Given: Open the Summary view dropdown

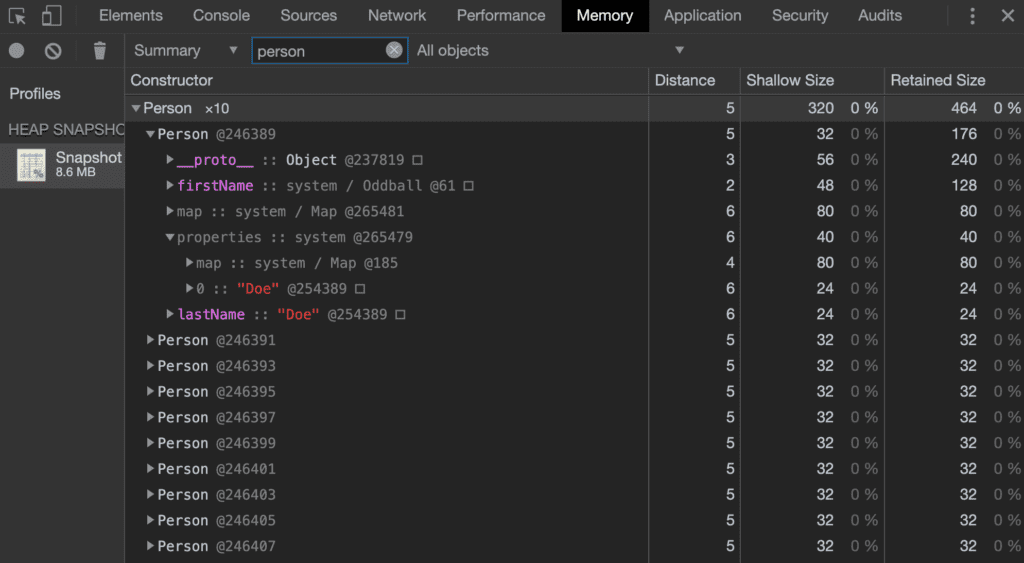Looking at the screenshot, I should pyautogui.click(x=186, y=51).
